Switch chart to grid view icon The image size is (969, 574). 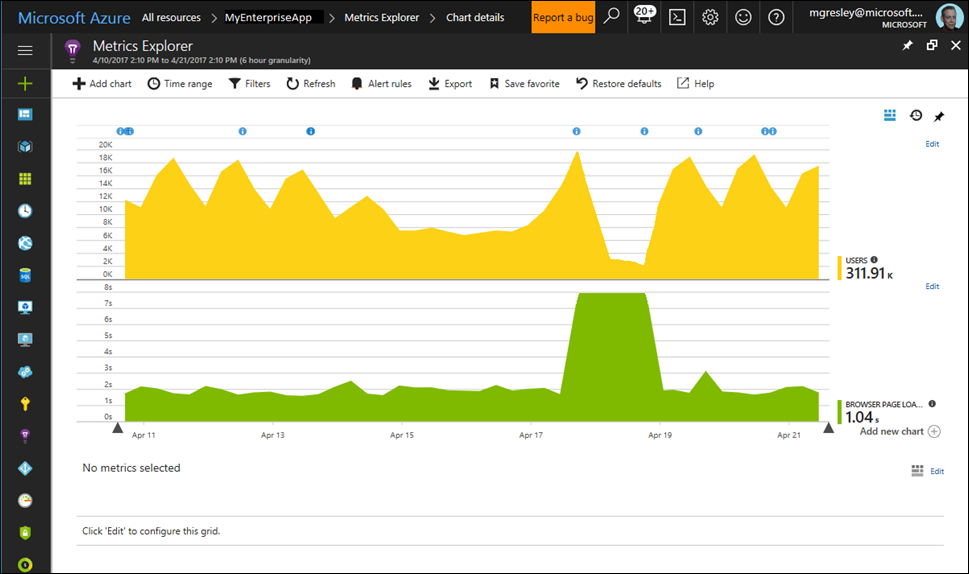point(889,116)
